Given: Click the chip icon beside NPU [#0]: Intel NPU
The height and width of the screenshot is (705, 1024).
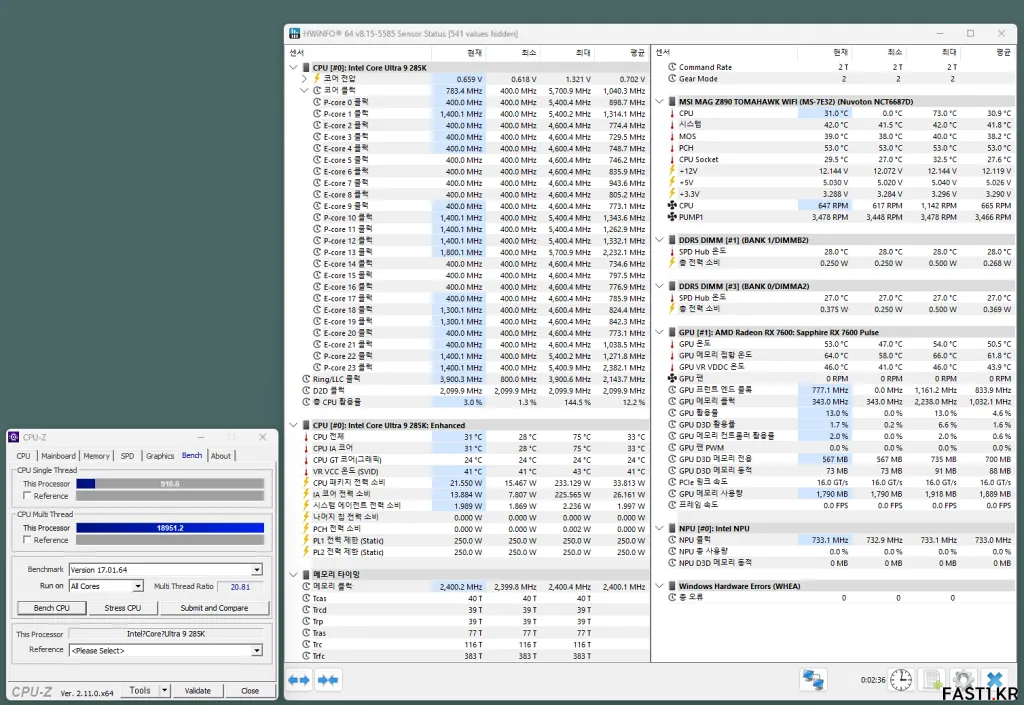Looking at the screenshot, I should coord(672,528).
